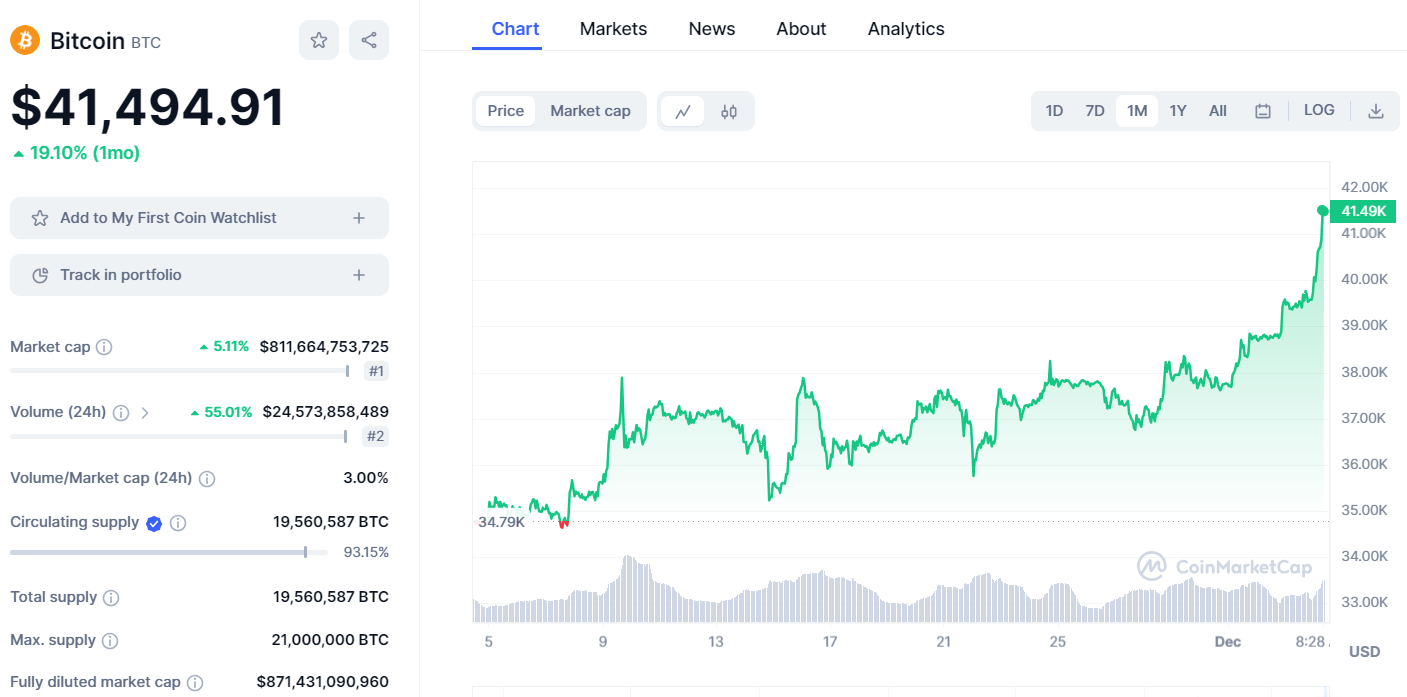The height and width of the screenshot is (697, 1407).
Task: Open the Analytics tab
Action: coord(906,29)
